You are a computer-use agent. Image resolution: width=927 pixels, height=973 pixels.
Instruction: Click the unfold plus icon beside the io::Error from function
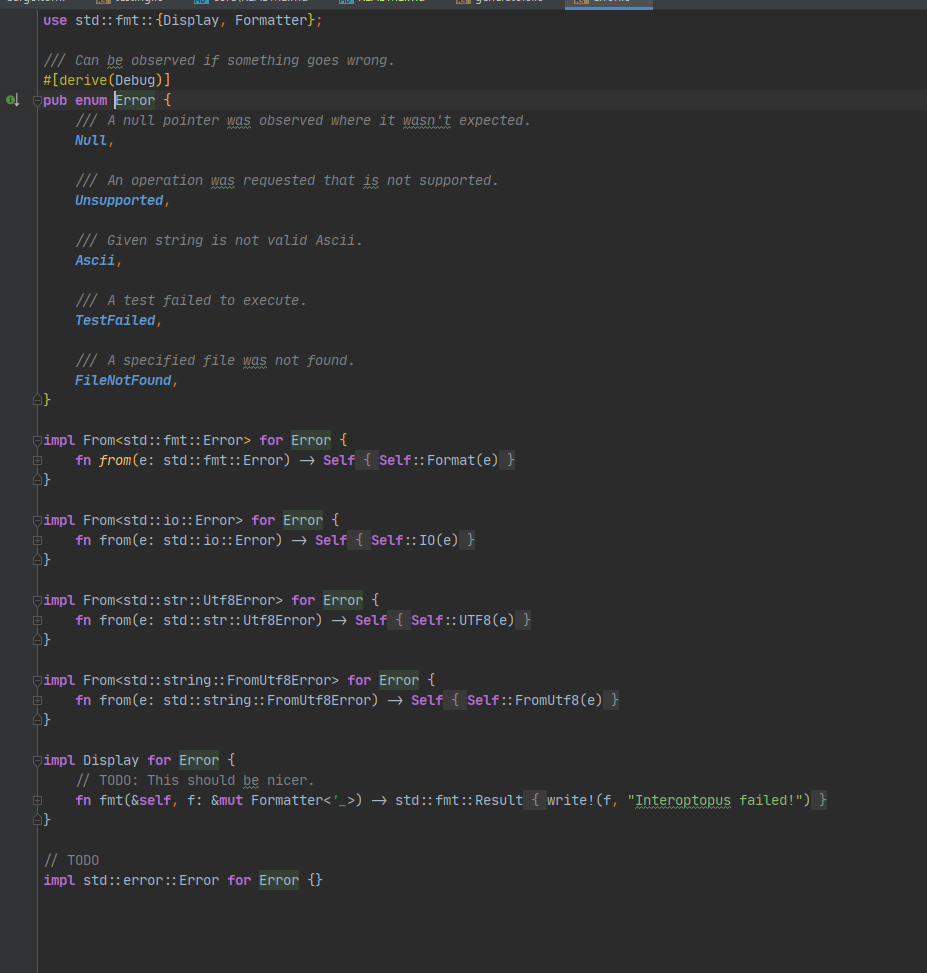37,540
